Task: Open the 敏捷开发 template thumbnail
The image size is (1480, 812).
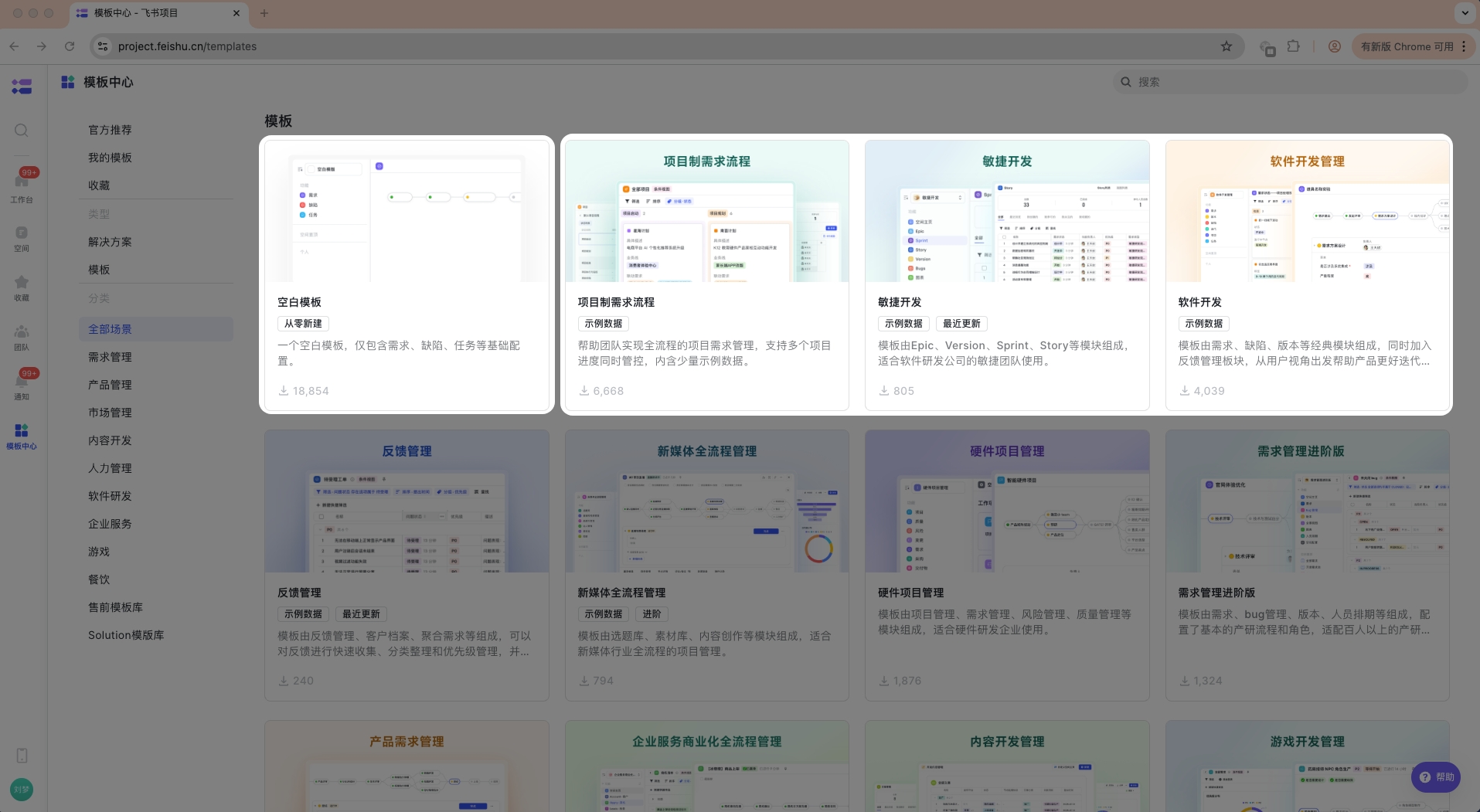Action: click(x=1007, y=211)
